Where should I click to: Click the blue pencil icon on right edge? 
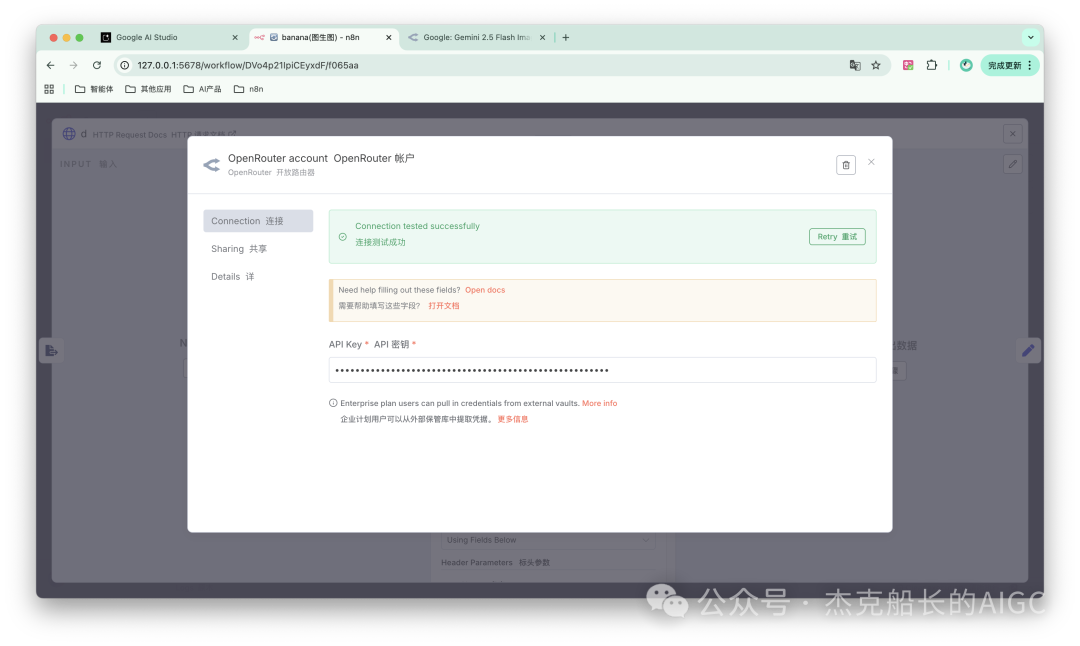1028,351
